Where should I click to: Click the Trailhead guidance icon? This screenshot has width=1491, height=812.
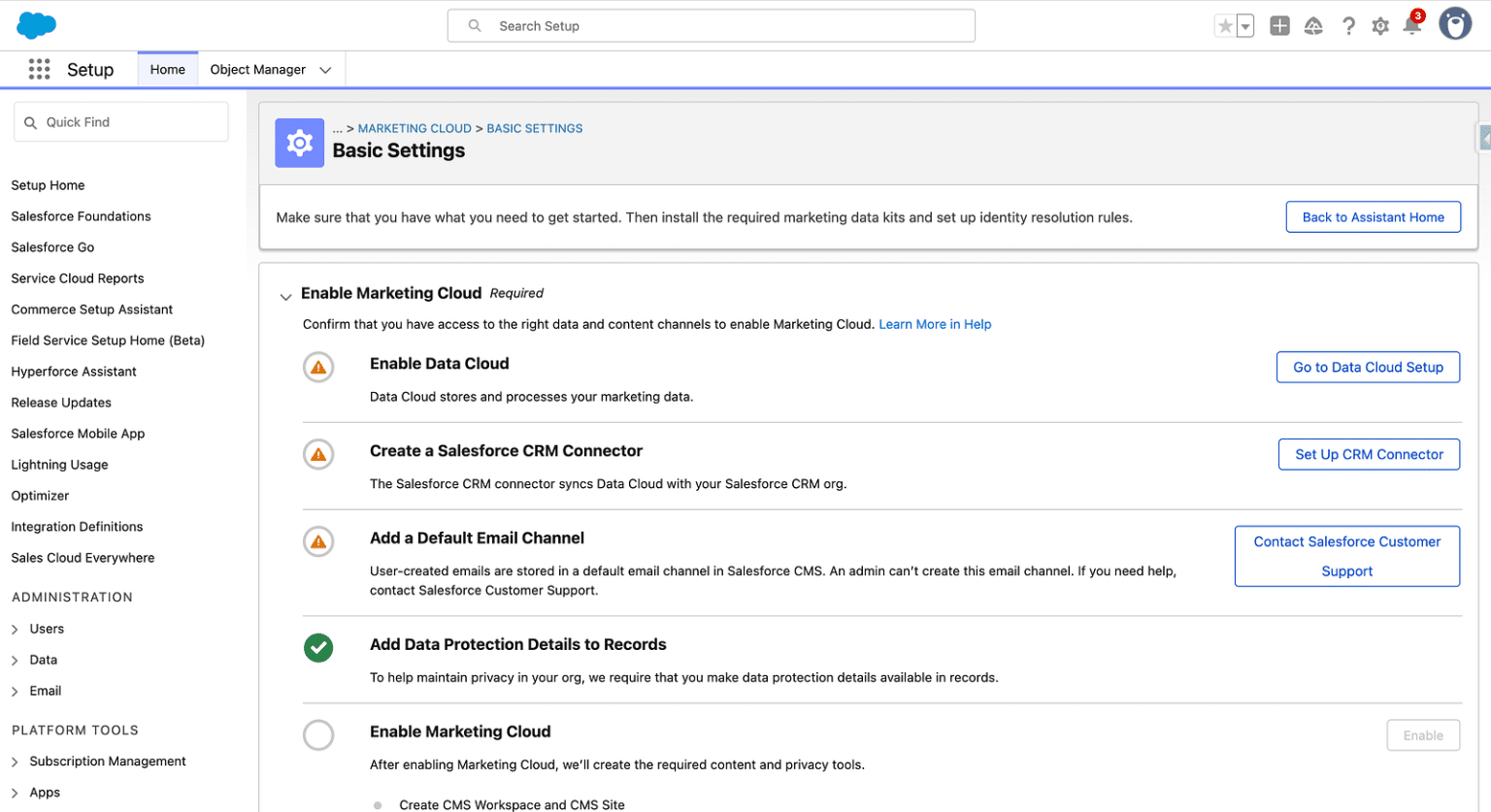tap(1313, 26)
